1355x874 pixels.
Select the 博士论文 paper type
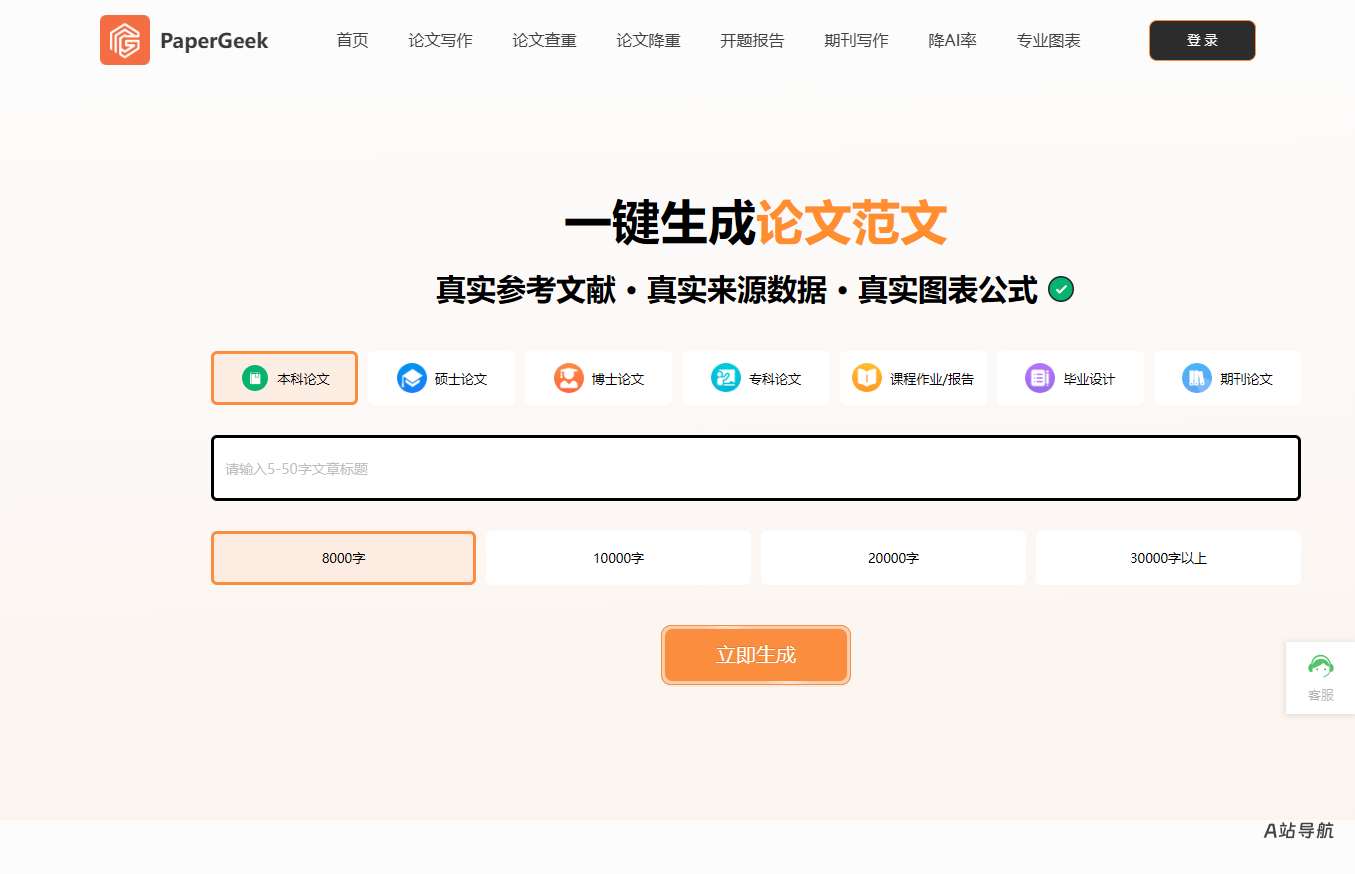tap(598, 378)
